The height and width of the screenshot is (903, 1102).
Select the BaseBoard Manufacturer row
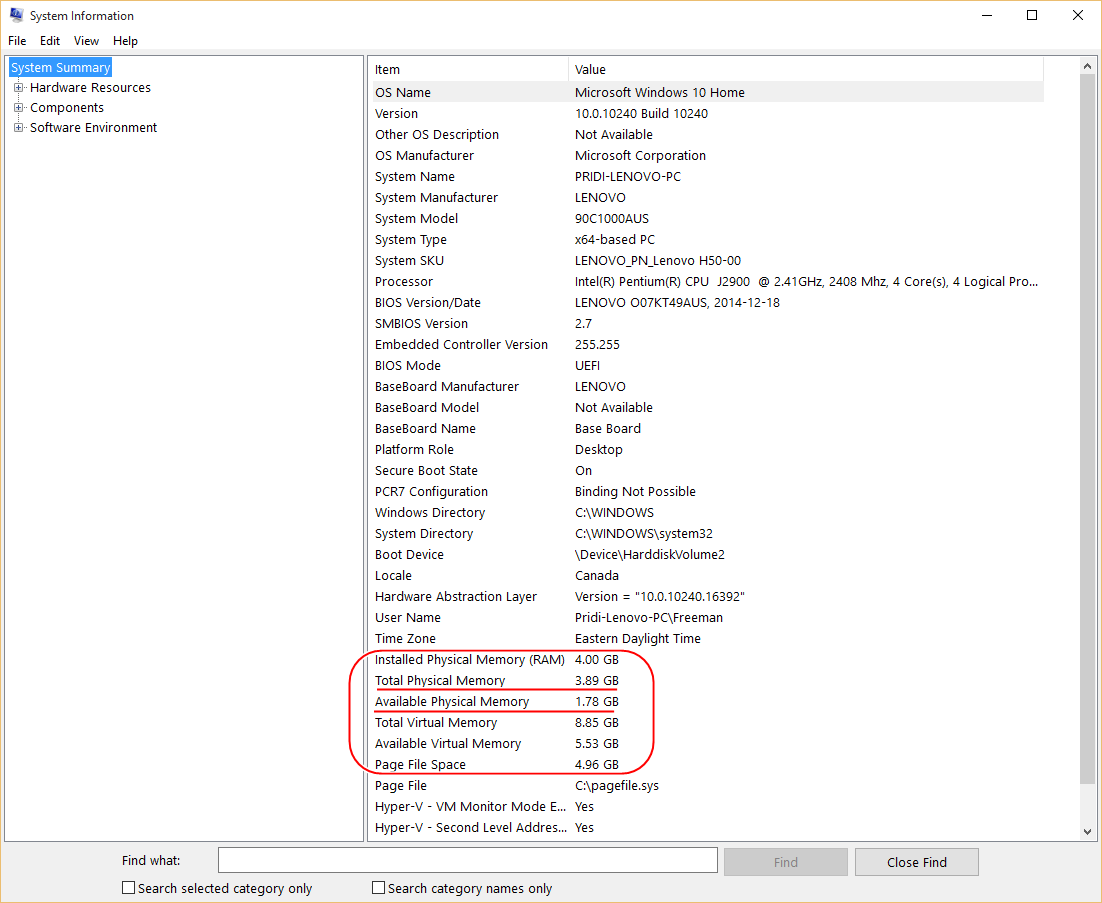[x=708, y=386]
